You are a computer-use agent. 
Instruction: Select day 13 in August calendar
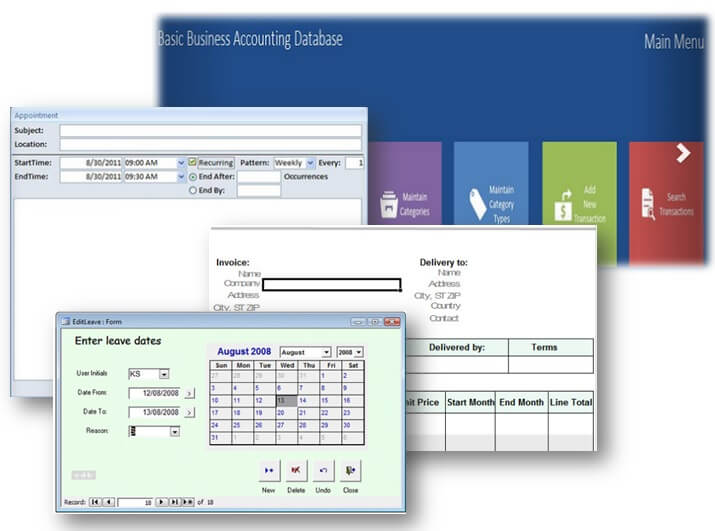pos(287,401)
